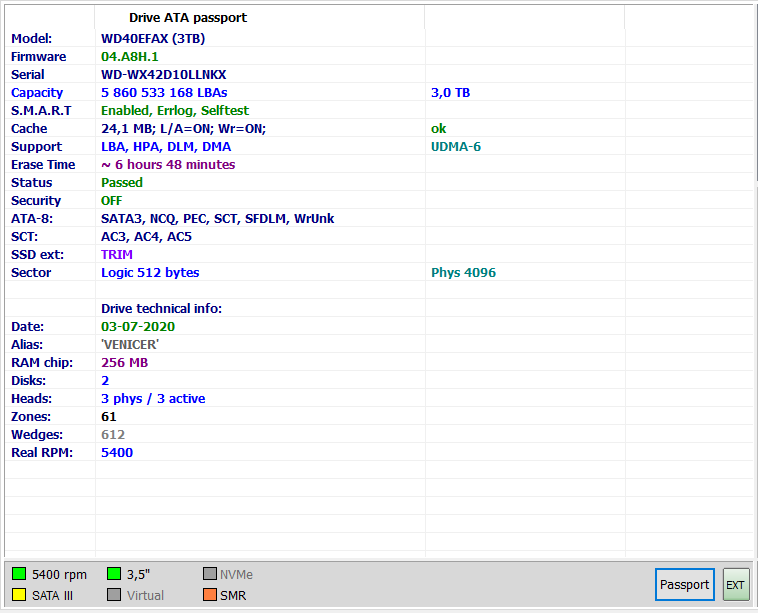Click the orange SMR indicator
Image resolution: width=758 pixels, height=613 pixels.
(x=210, y=595)
